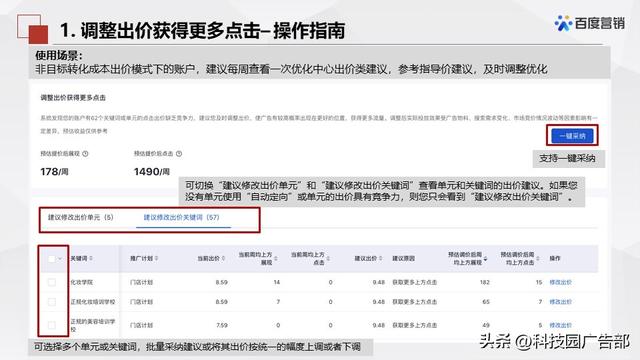Open help icon next to 预估提价后点击
This screenshot has width=640, height=360.
(x=179, y=154)
